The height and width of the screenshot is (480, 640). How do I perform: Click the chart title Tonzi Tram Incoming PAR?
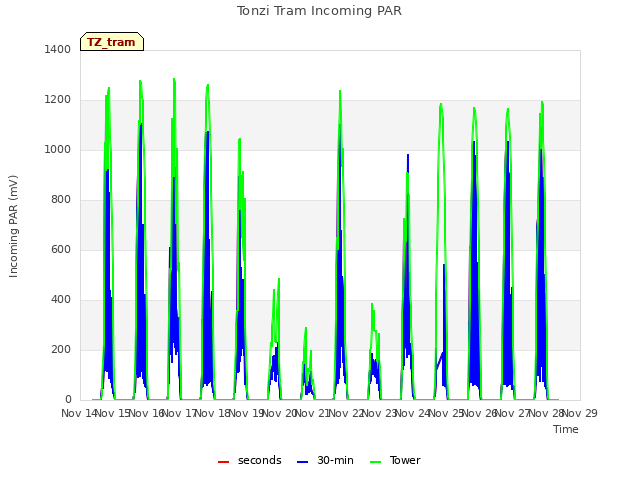(x=319, y=11)
